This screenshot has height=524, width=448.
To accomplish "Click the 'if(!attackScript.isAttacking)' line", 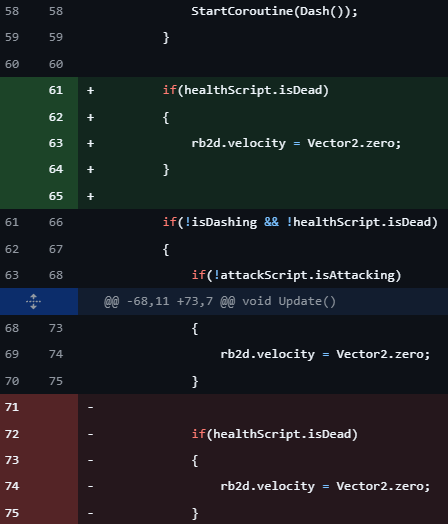I will (x=296, y=275).
